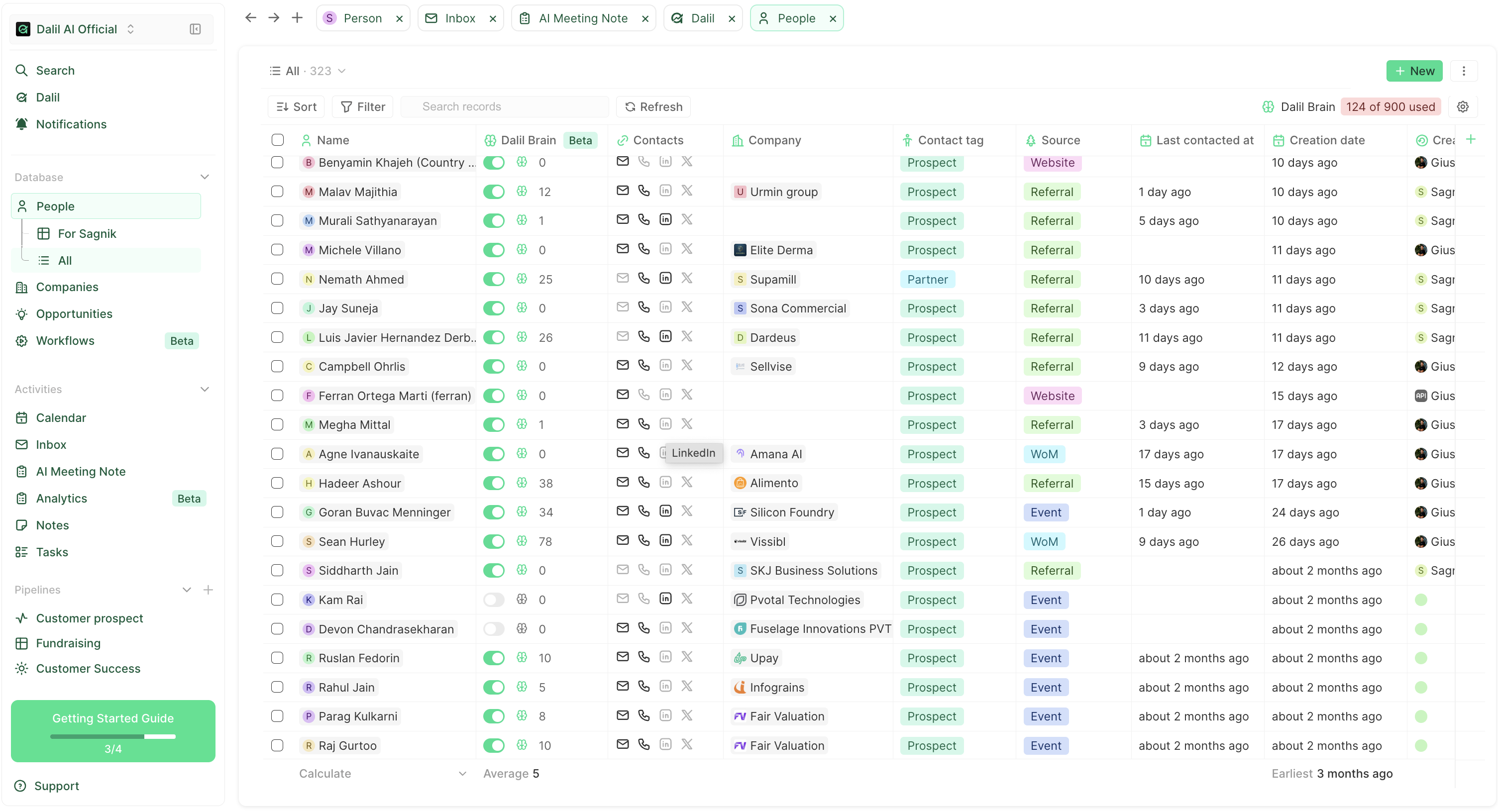This screenshot has width=1498, height=812.
Task: Click the Getting Started Guide progress bar
Action: coord(113,736)
